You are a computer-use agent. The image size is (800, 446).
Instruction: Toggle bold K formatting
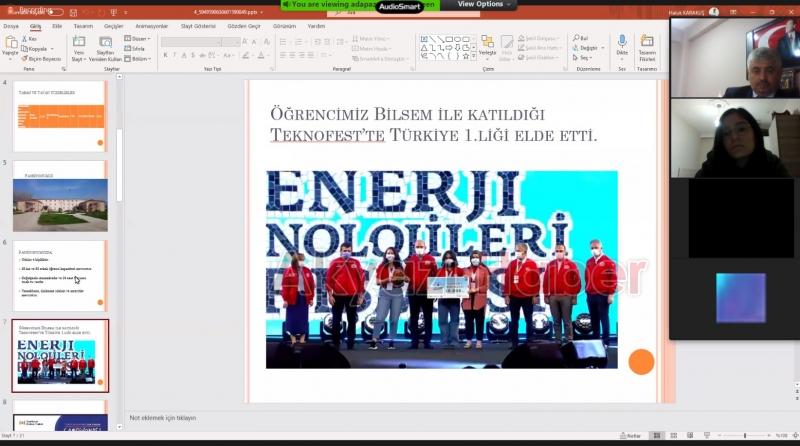(x=165, y=55)
